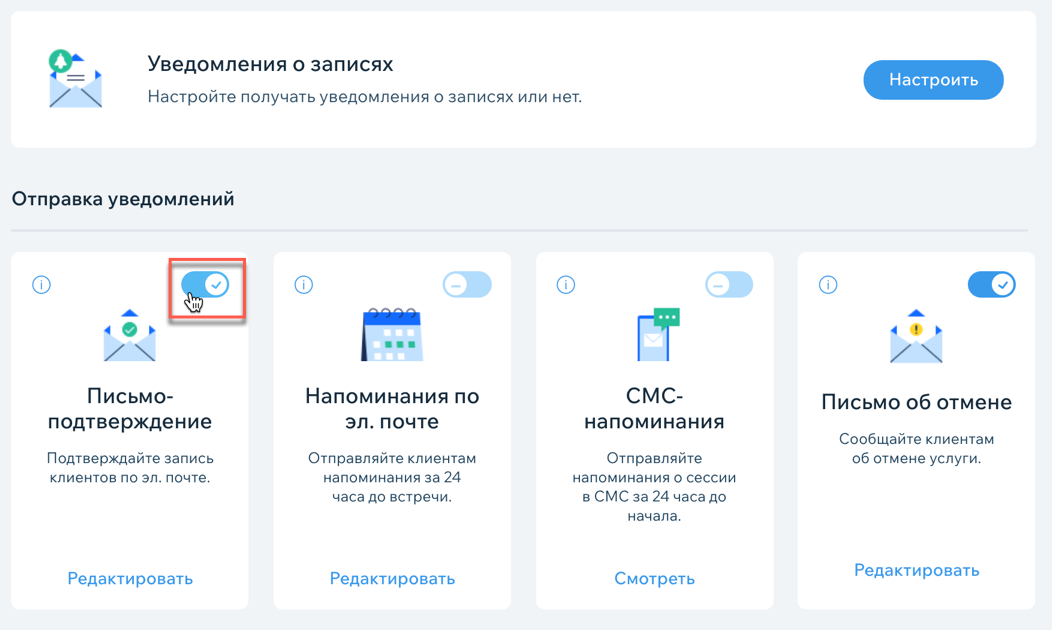Viewport: 1052px width, 630px height.
Task: Toggle the Письмо-подтверждение switch
Action: [205, 284]
